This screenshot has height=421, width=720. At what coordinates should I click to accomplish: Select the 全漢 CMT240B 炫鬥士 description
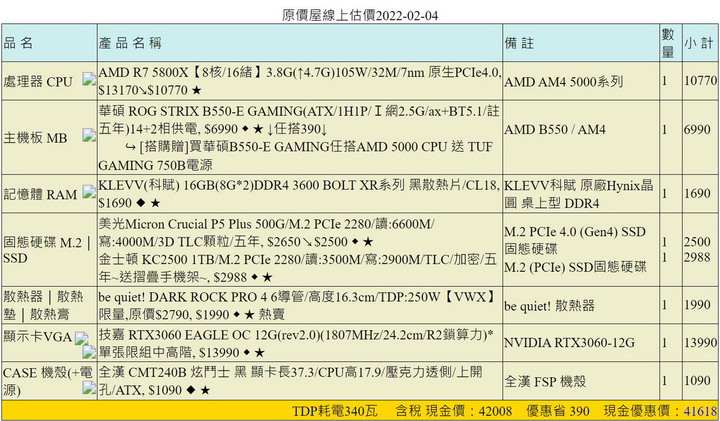291,381
